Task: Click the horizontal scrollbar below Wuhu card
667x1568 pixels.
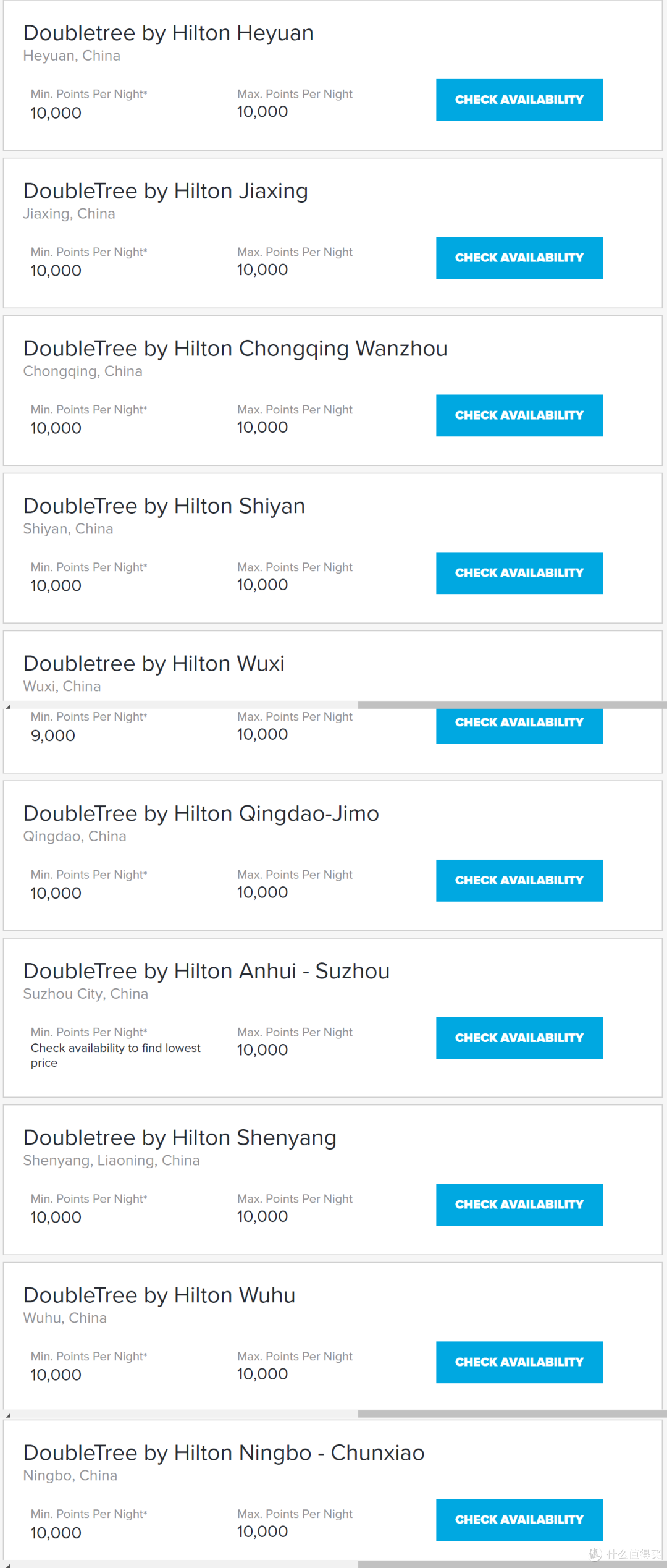Action: pyautogui.click(x=512, y=1414)
